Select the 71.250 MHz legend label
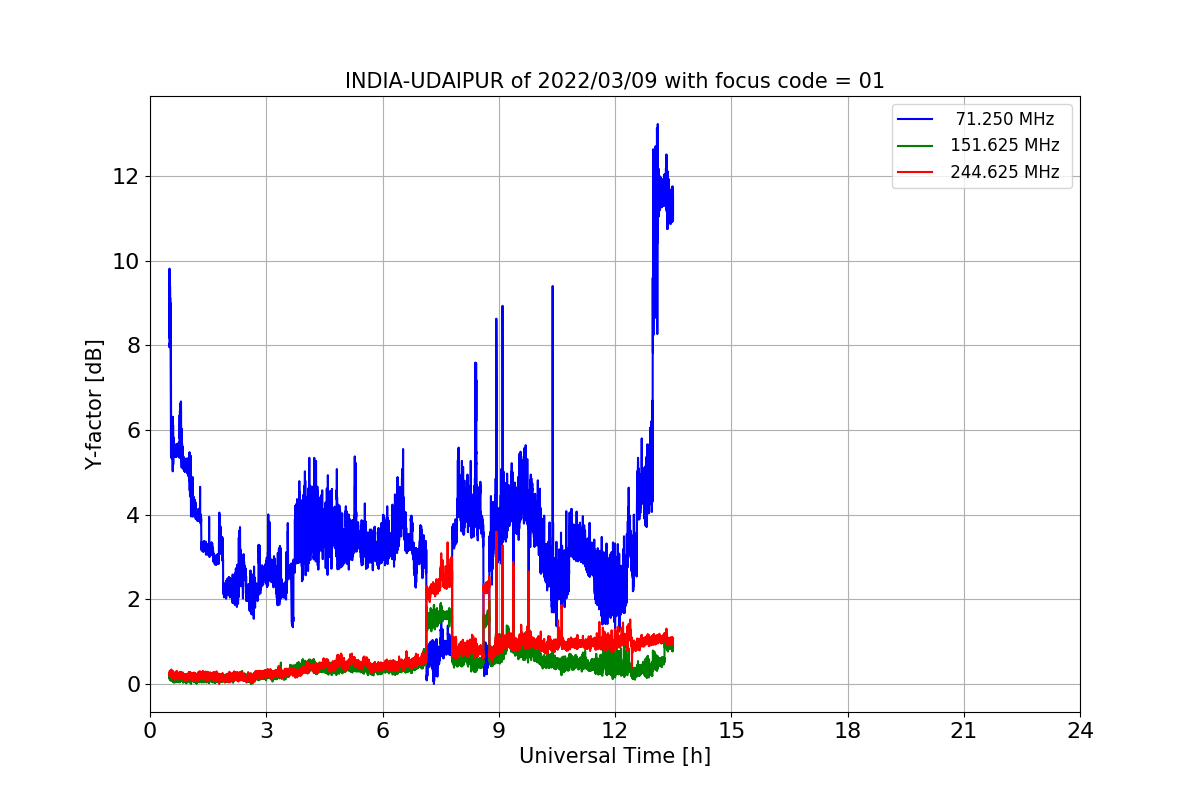This screenshot has width=1200, height=800. click(1005, 119)
